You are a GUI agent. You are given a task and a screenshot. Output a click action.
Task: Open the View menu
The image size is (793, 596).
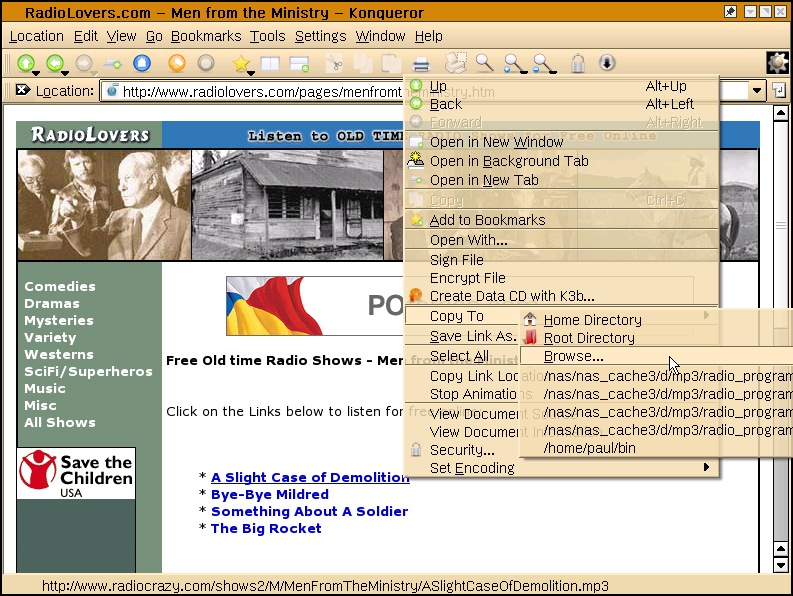click(121, 36)
